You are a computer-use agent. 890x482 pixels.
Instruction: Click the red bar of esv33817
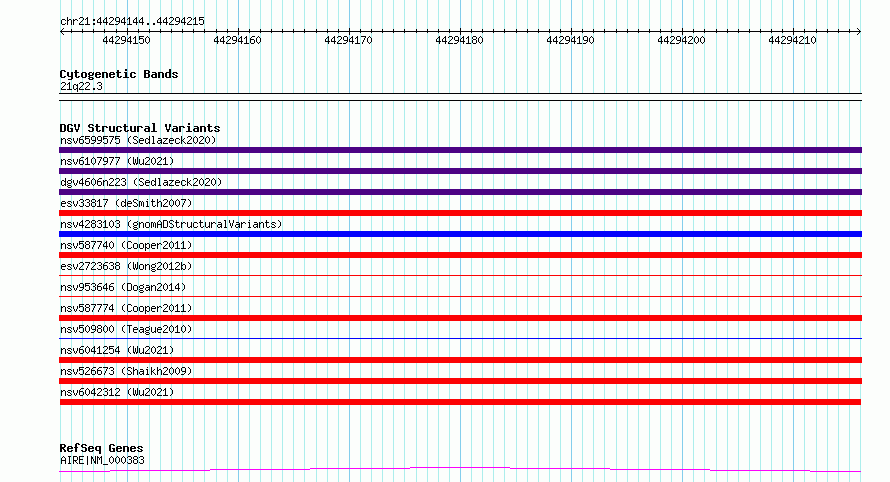click(460, 213)
